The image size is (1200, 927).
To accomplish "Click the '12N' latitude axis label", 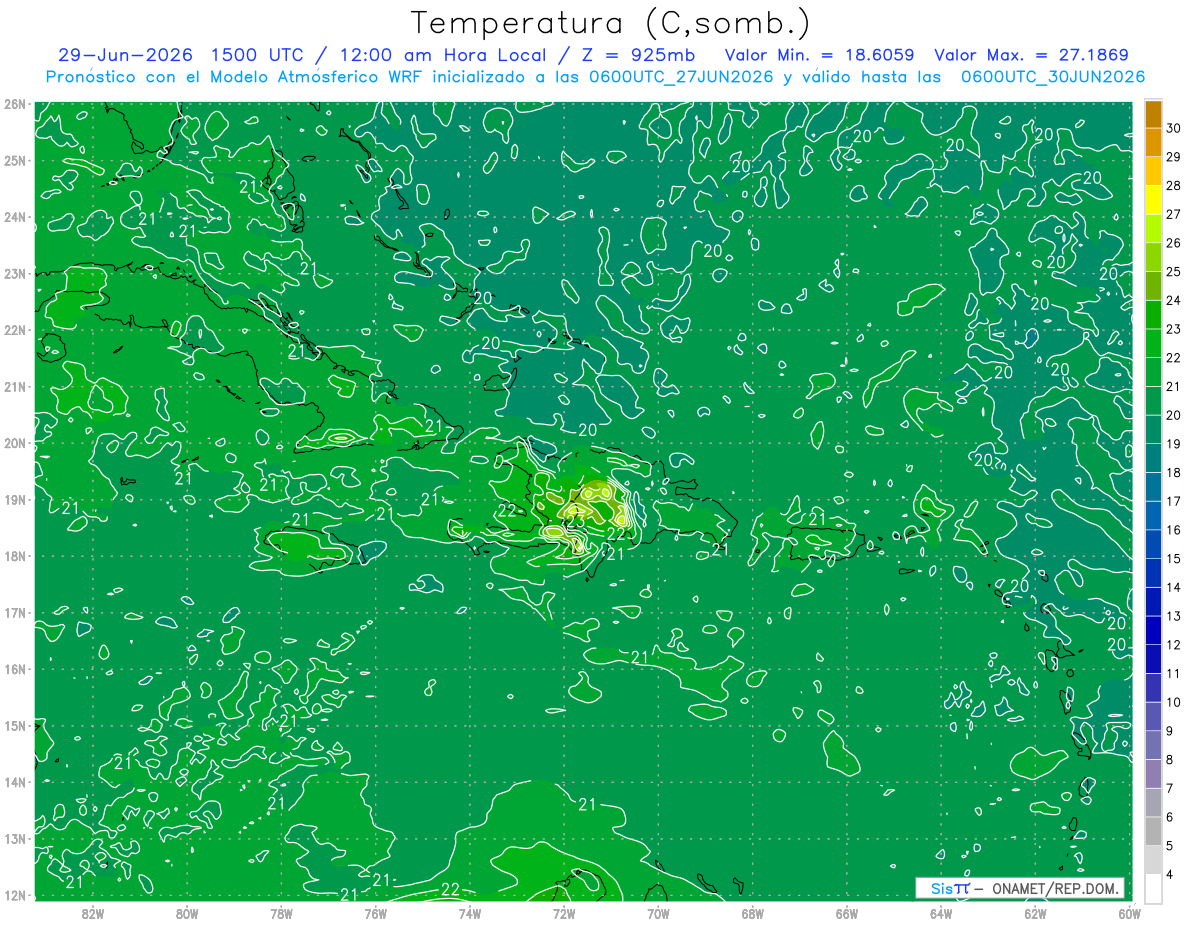I will (15, 895).
